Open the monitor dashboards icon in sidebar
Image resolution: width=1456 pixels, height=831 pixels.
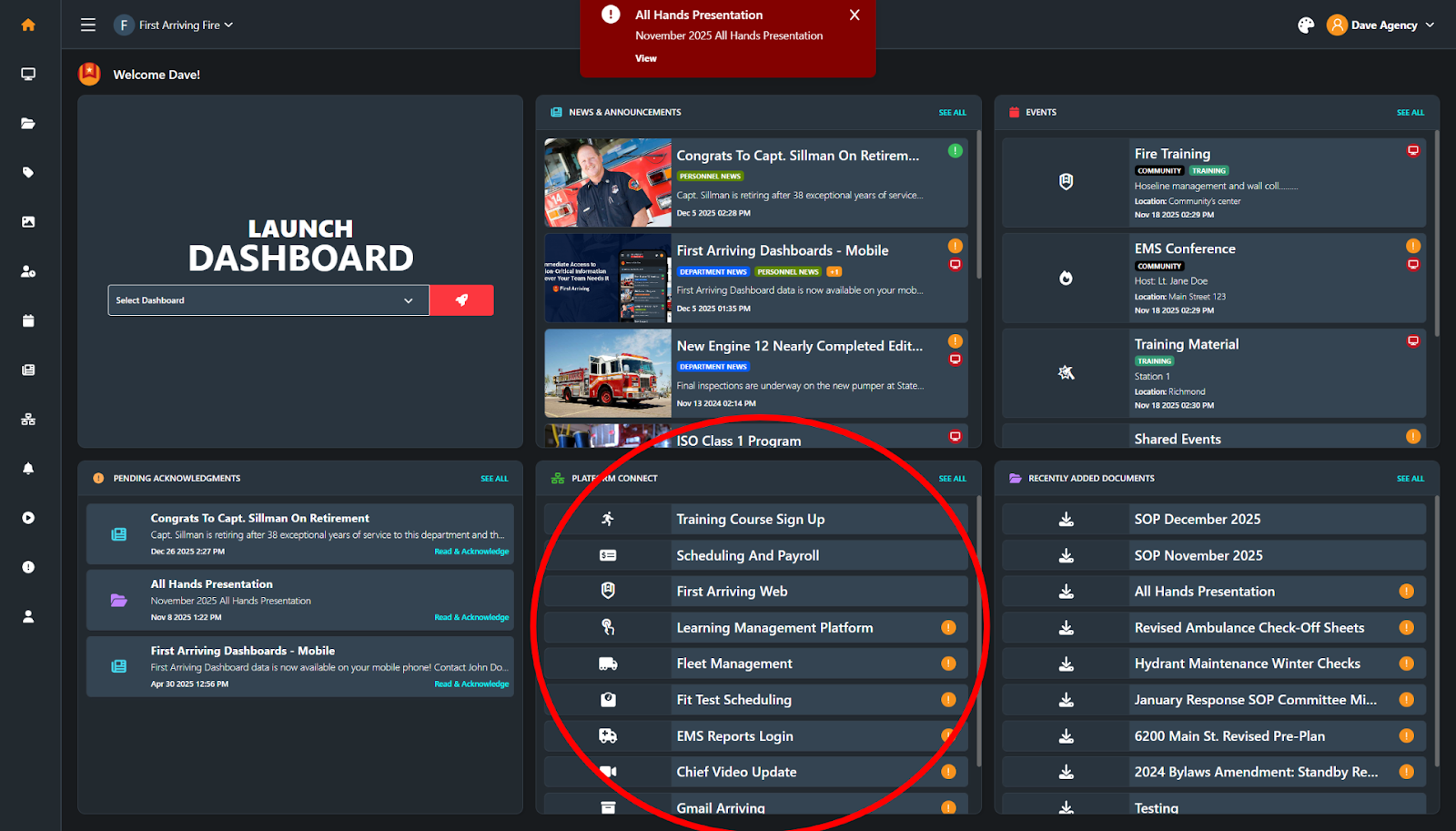click(28, 74)
